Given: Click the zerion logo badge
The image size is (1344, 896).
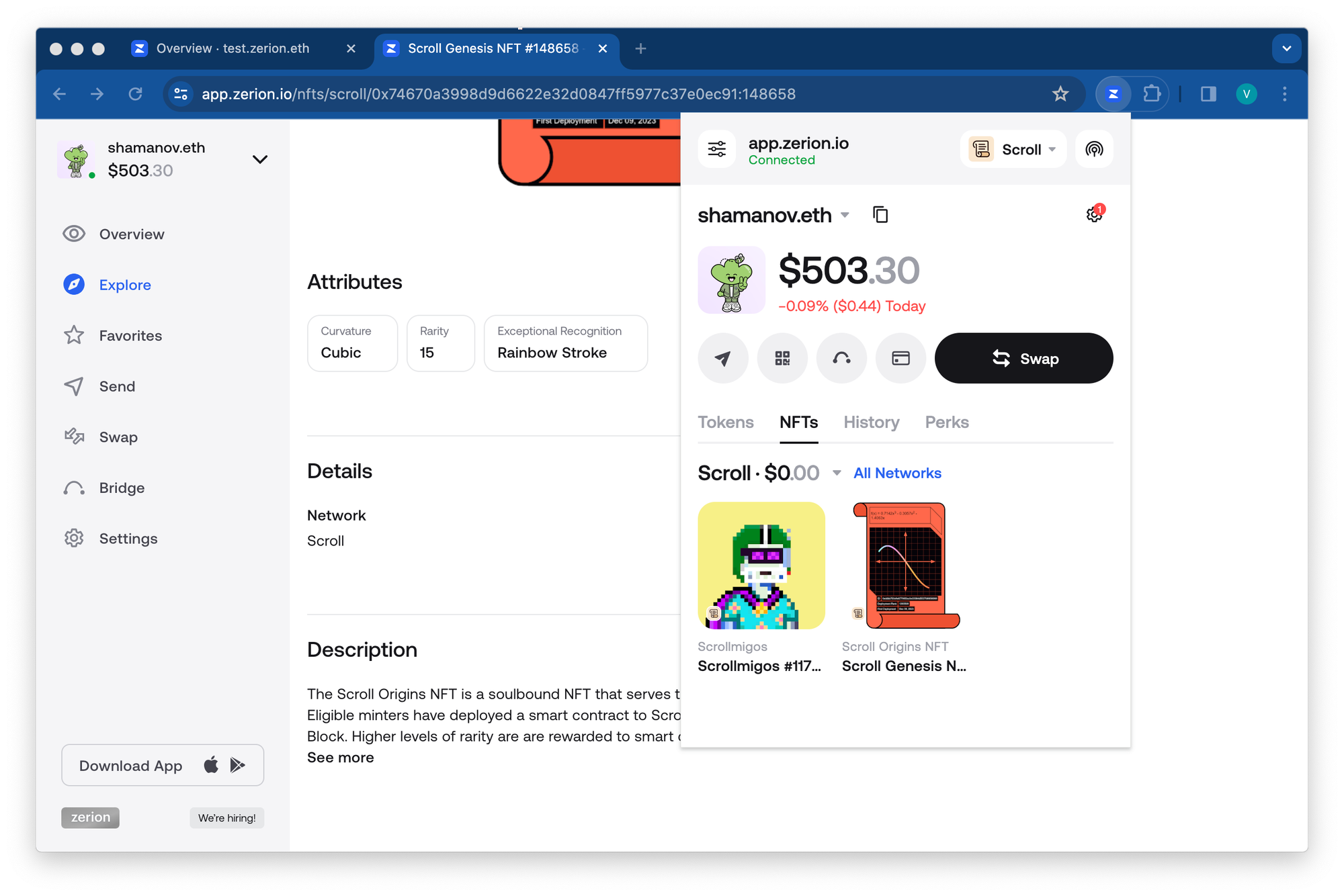Looking at the screenshot, I should pyautogui.click(x=91, y=817).
